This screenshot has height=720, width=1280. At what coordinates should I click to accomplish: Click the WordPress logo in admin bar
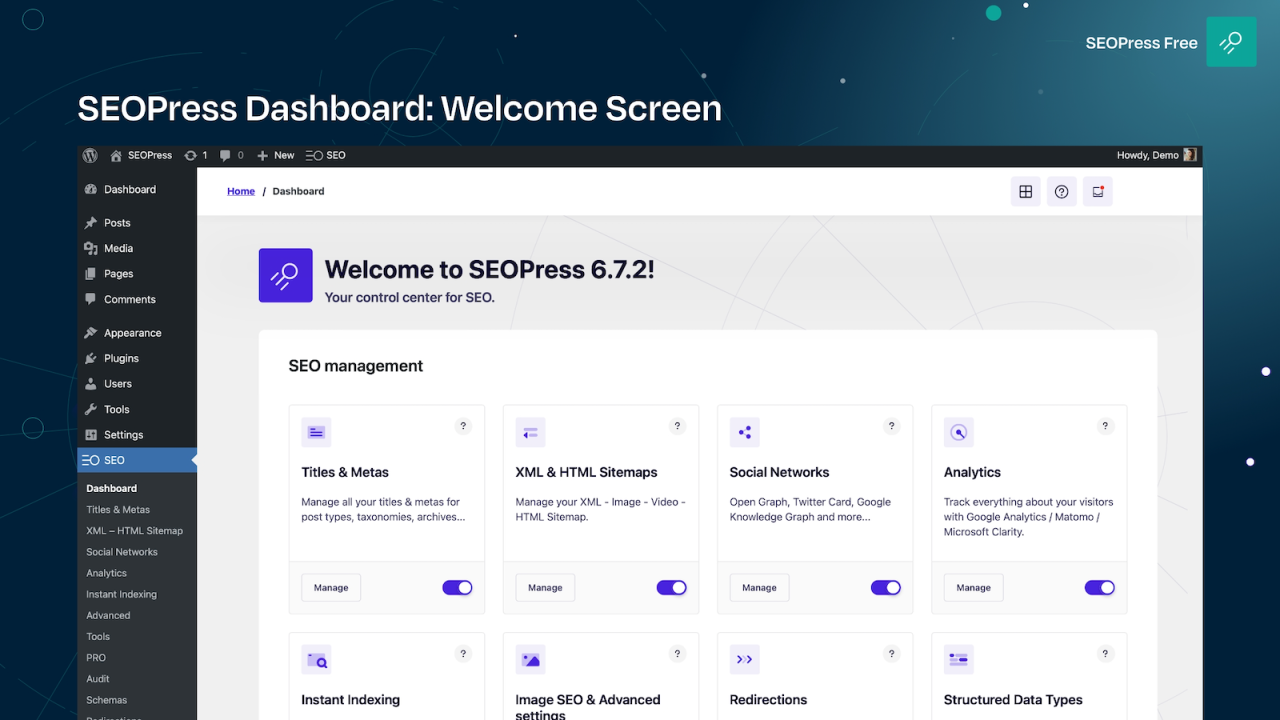(90, 155)
